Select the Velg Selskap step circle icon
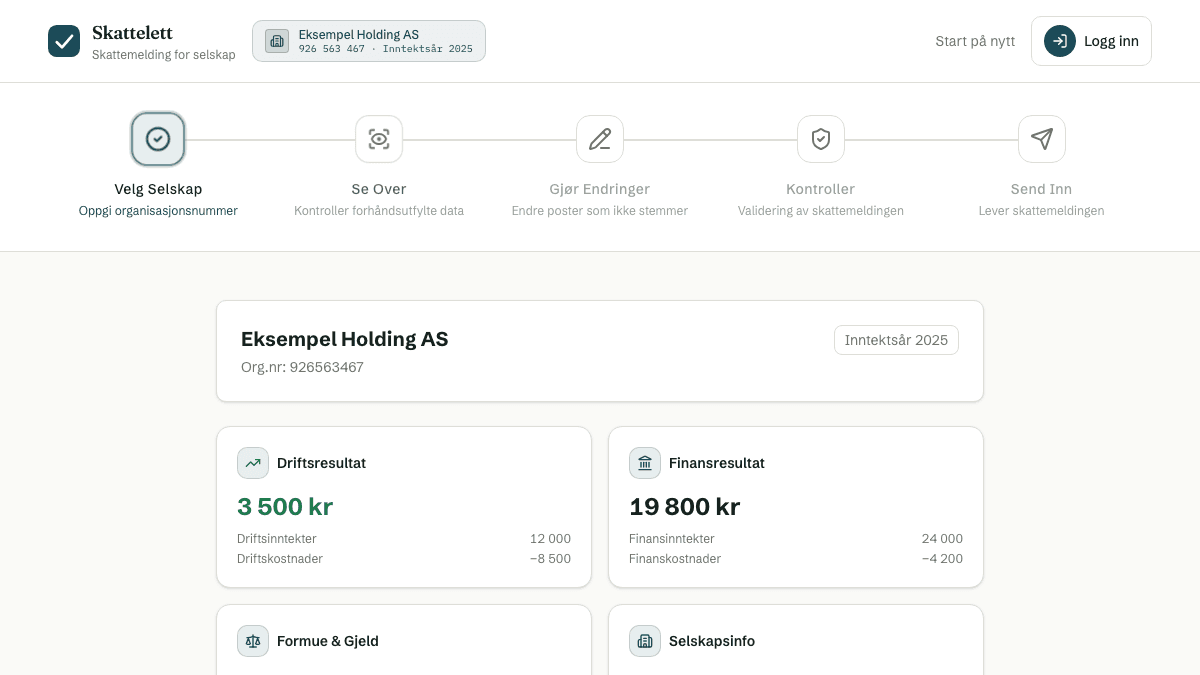Image resolution: width=1200 pixels, height=675 pixels. click(x=158, y=139)
